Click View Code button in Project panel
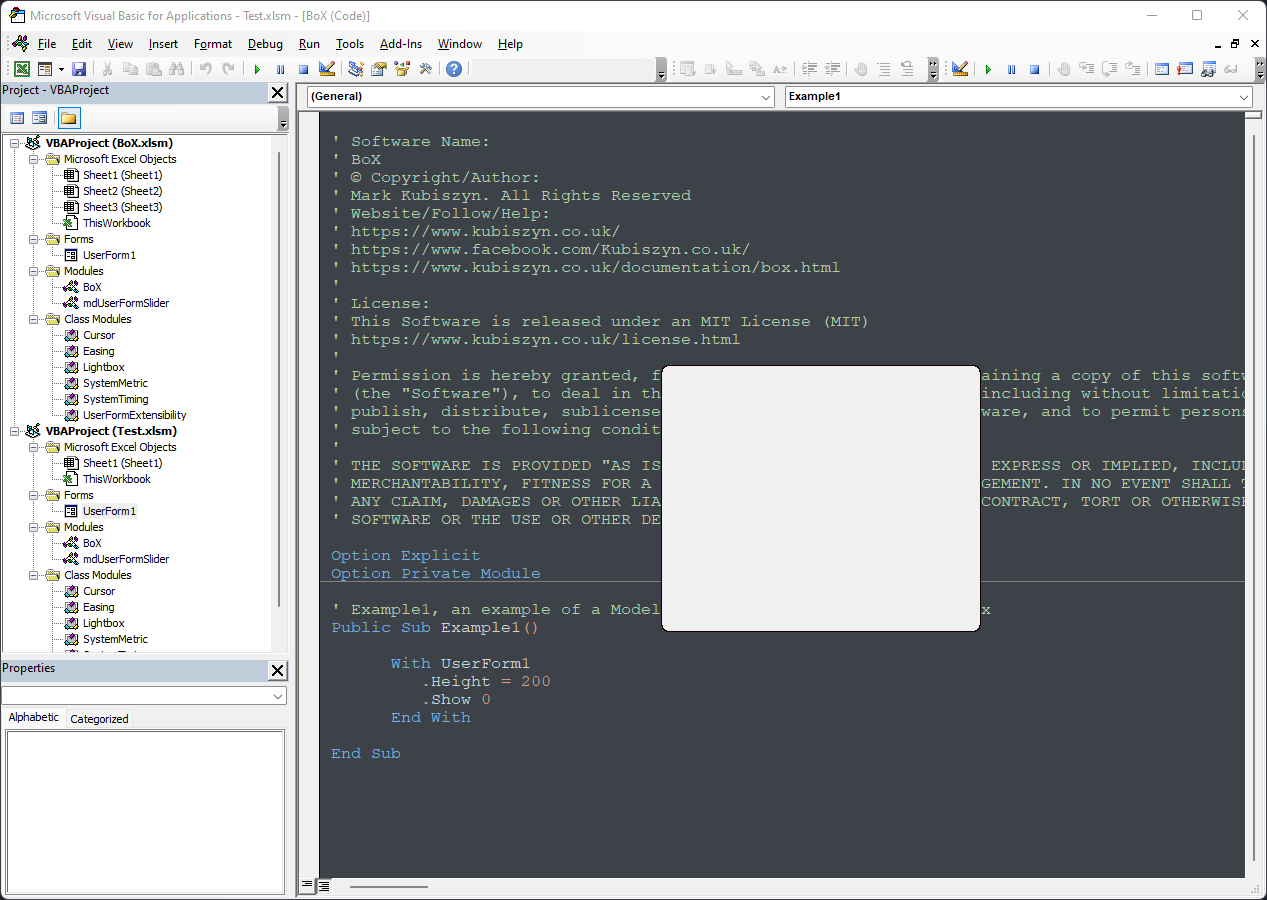Screen dimensions: 1267x900 (x=17, y=118)
